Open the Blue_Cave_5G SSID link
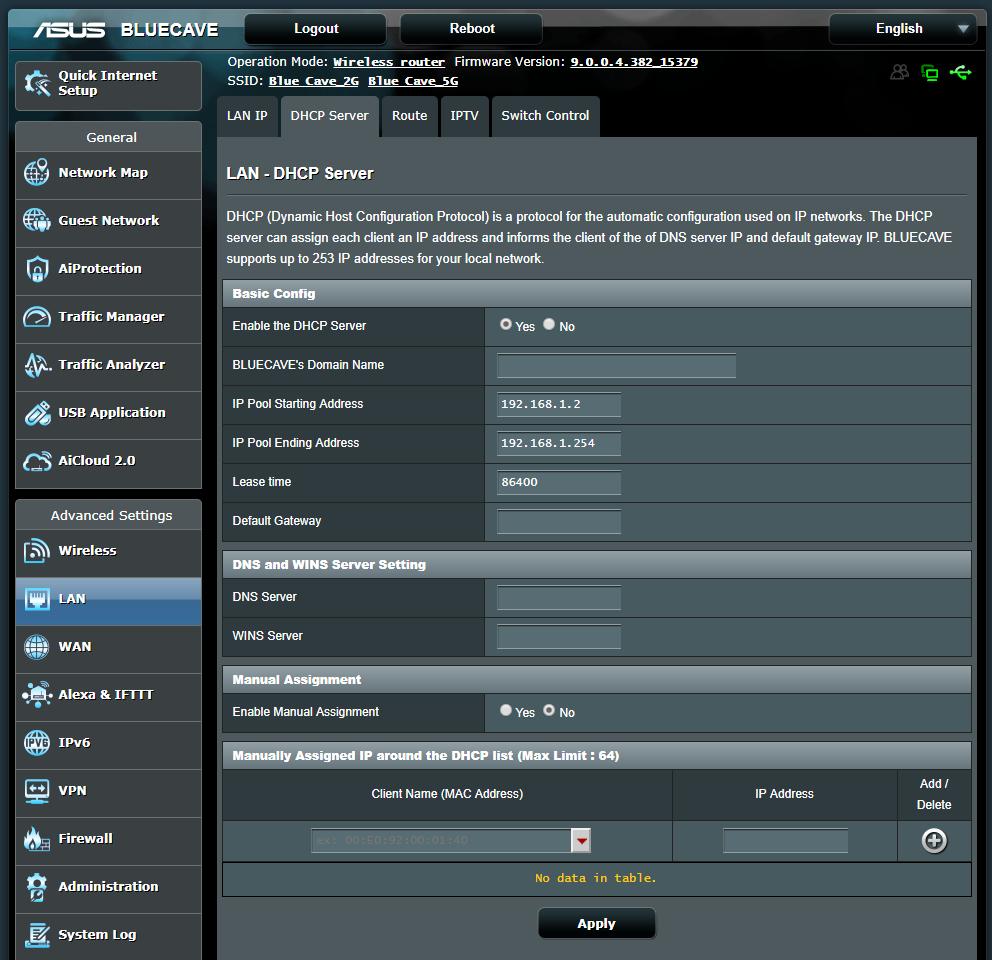Screen dimensions: 992x960 tap(413, 81)
